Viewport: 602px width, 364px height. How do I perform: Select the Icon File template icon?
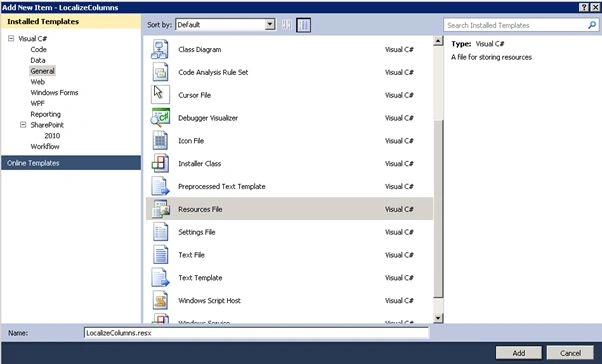(x=160, y=140)
